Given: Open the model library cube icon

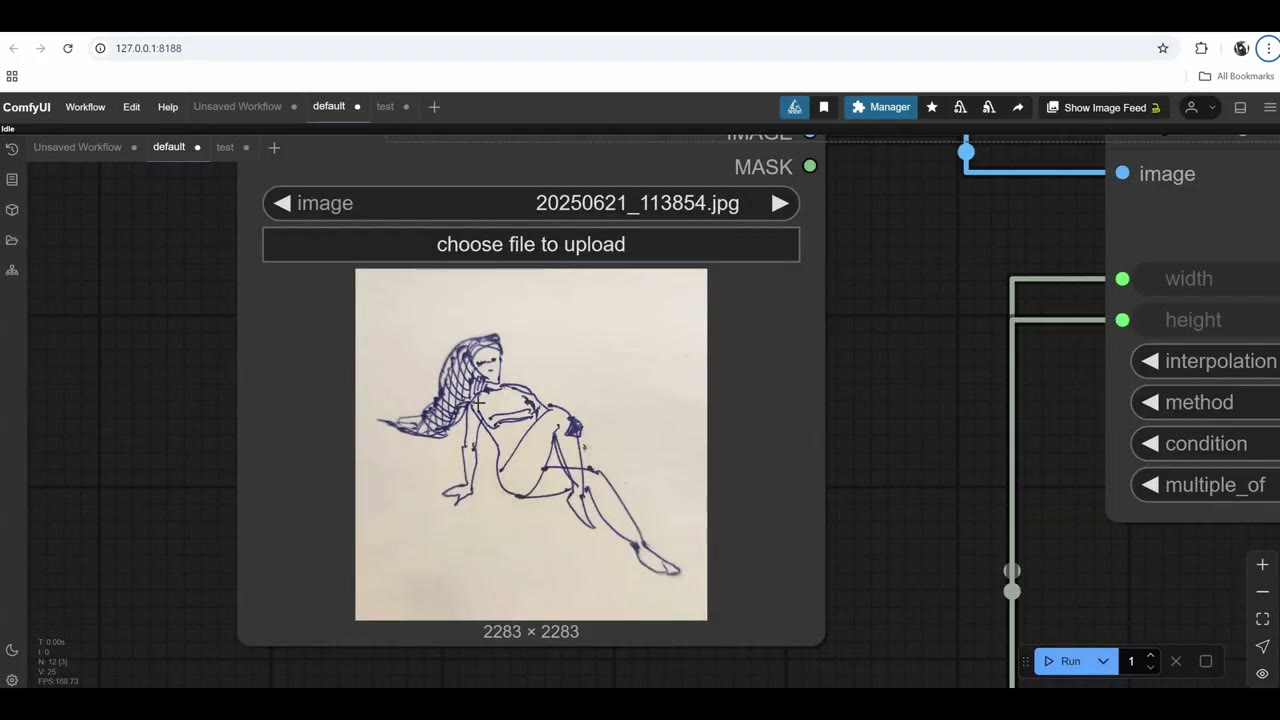Looking at the screenshot, I should (x=12, y=210).
